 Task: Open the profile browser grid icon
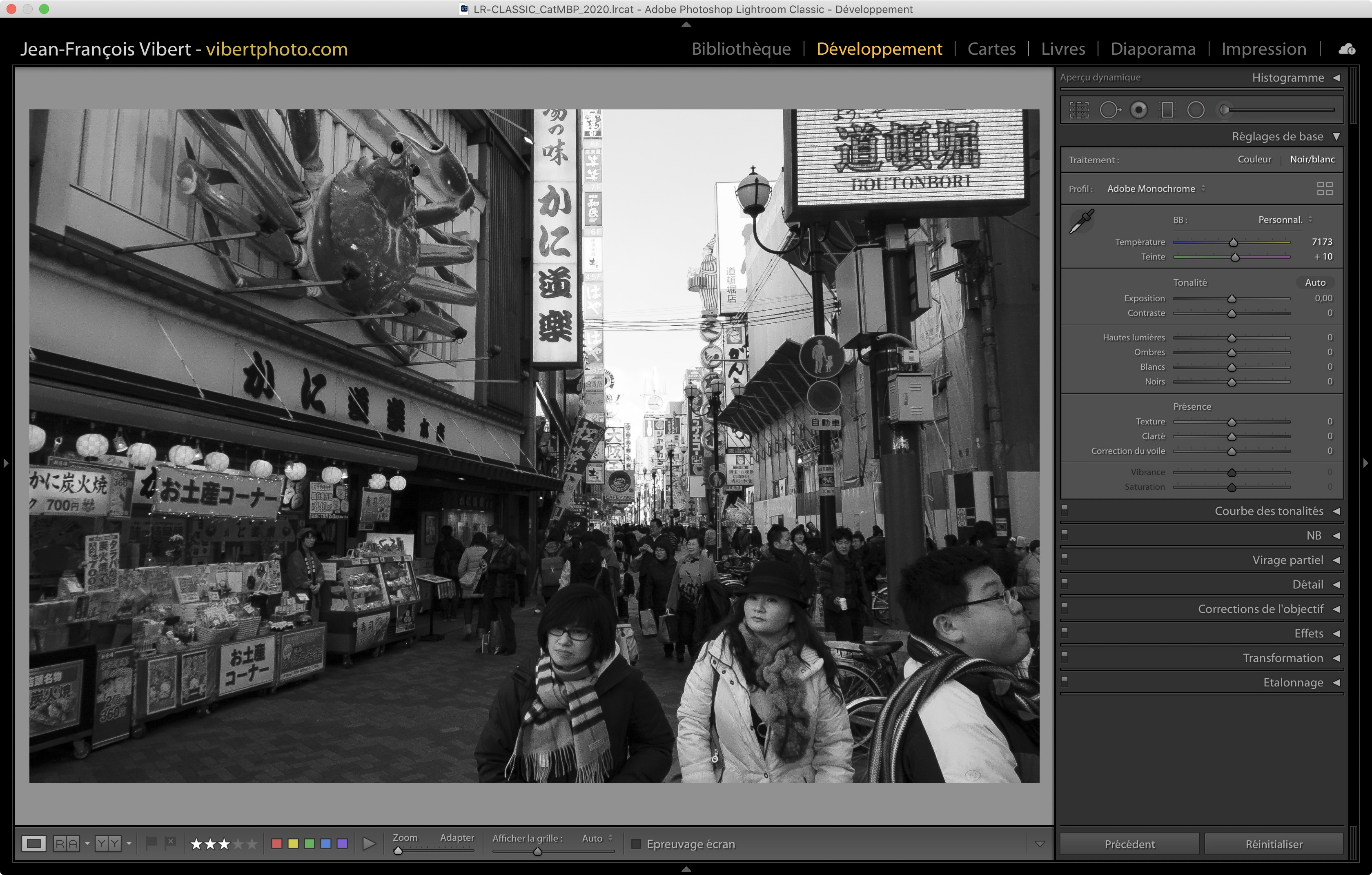[x=1324, y=189]
